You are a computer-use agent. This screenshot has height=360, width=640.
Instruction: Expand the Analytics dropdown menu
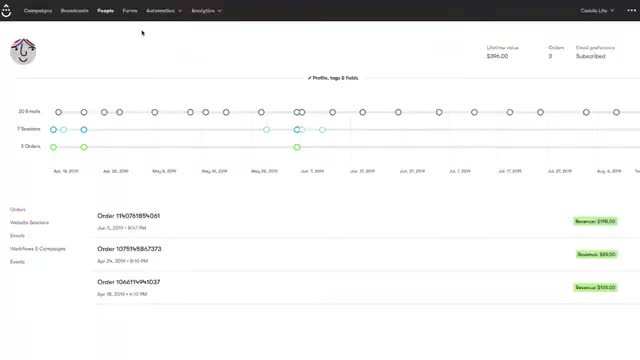[207, 11]
